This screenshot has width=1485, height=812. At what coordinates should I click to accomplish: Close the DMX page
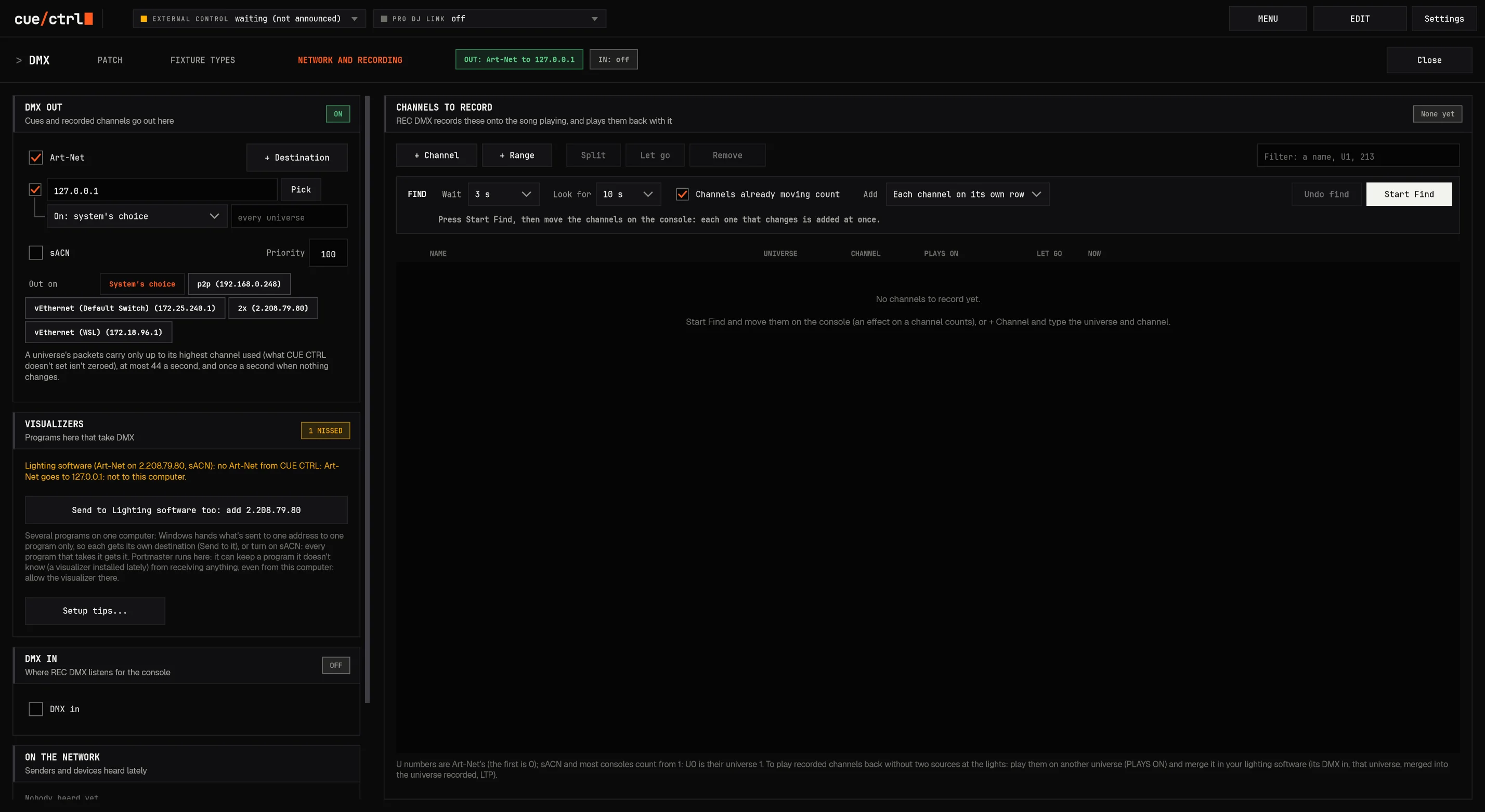(x=1429, y=60)
